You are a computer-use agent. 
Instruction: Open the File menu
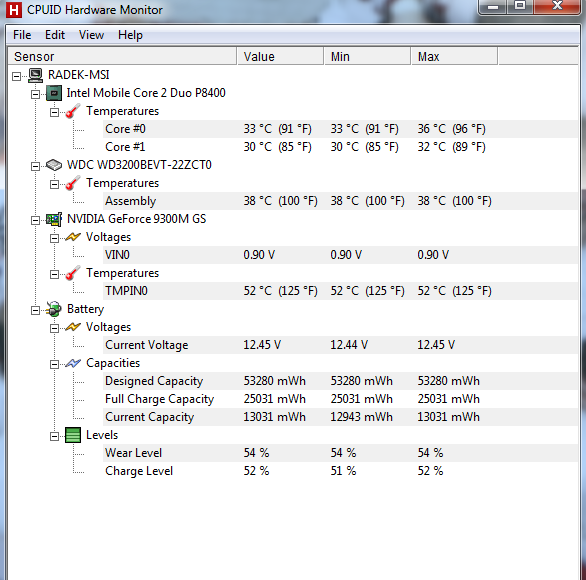(22, 35)
